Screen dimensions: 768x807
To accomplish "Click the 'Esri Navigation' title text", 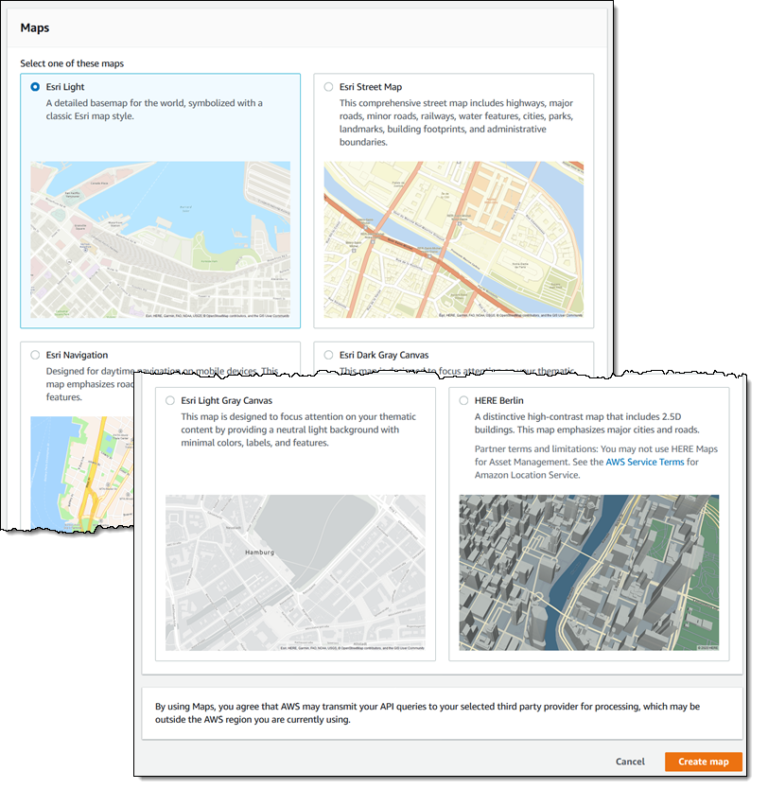I will pyautogui.click(x=77, y=355).
